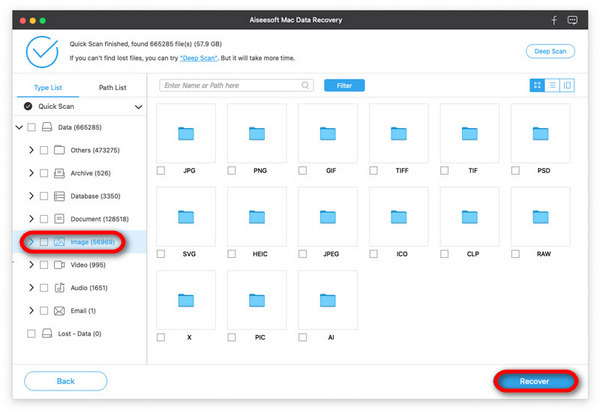
Task: Click the Database category icon
Action: coord(59,196)
